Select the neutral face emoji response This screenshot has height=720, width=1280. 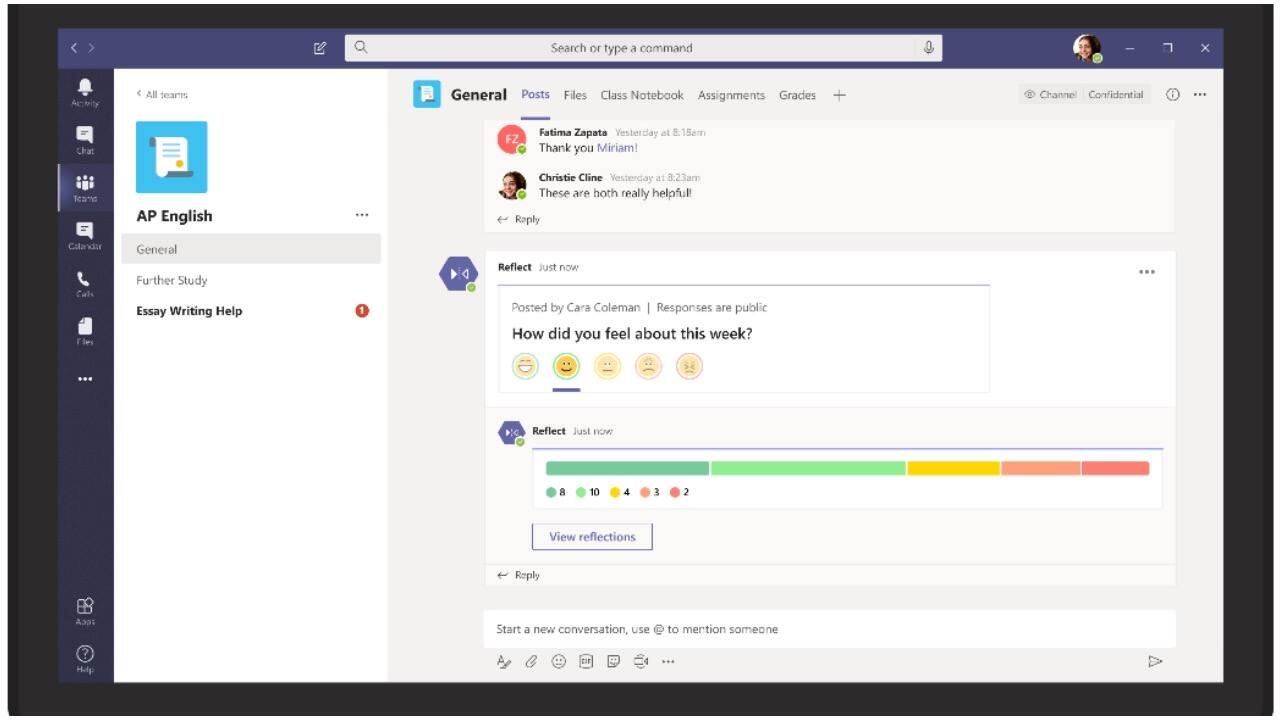click(x=608, y=367)
